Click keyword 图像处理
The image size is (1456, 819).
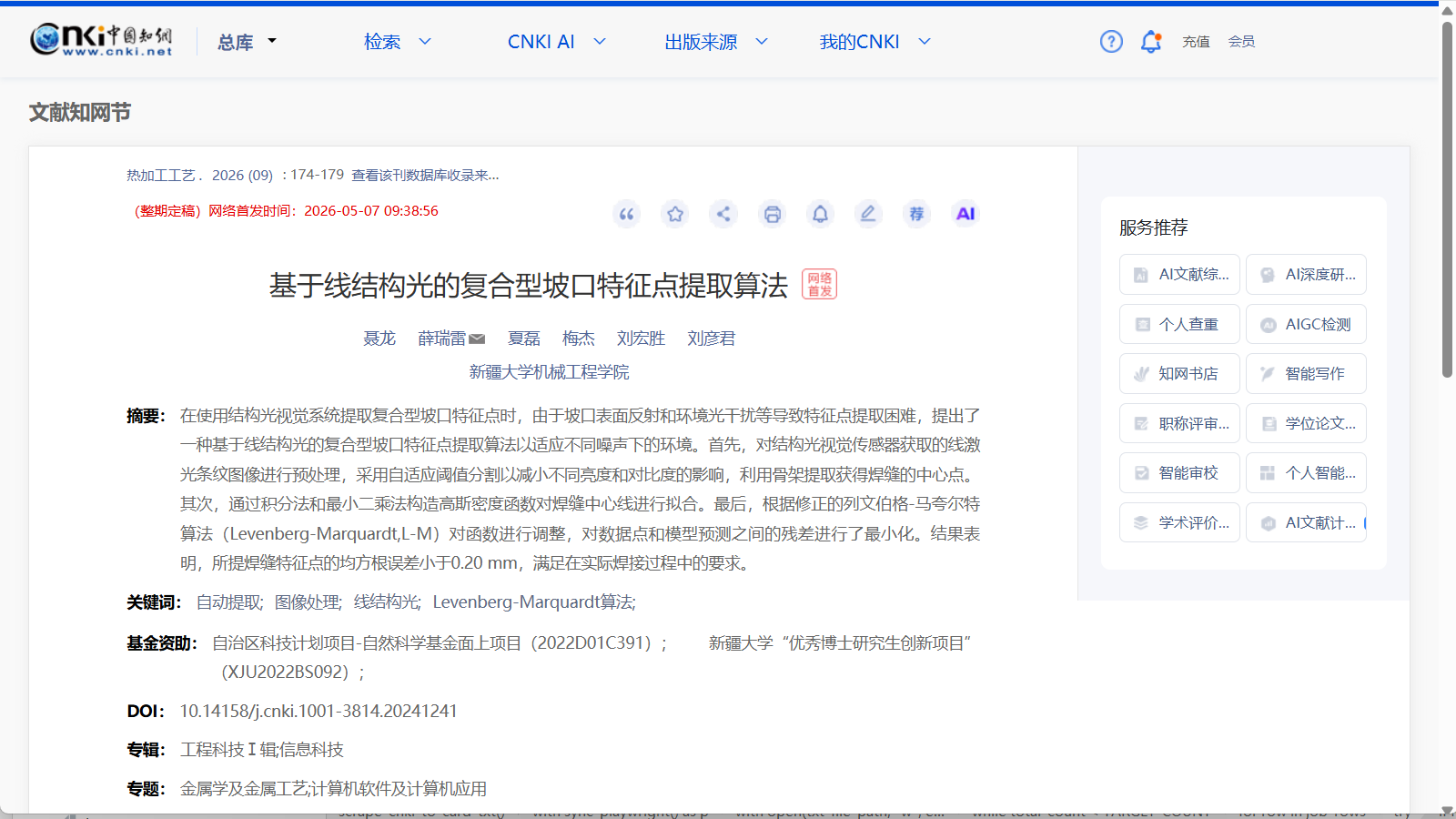[x=308, y=602]
